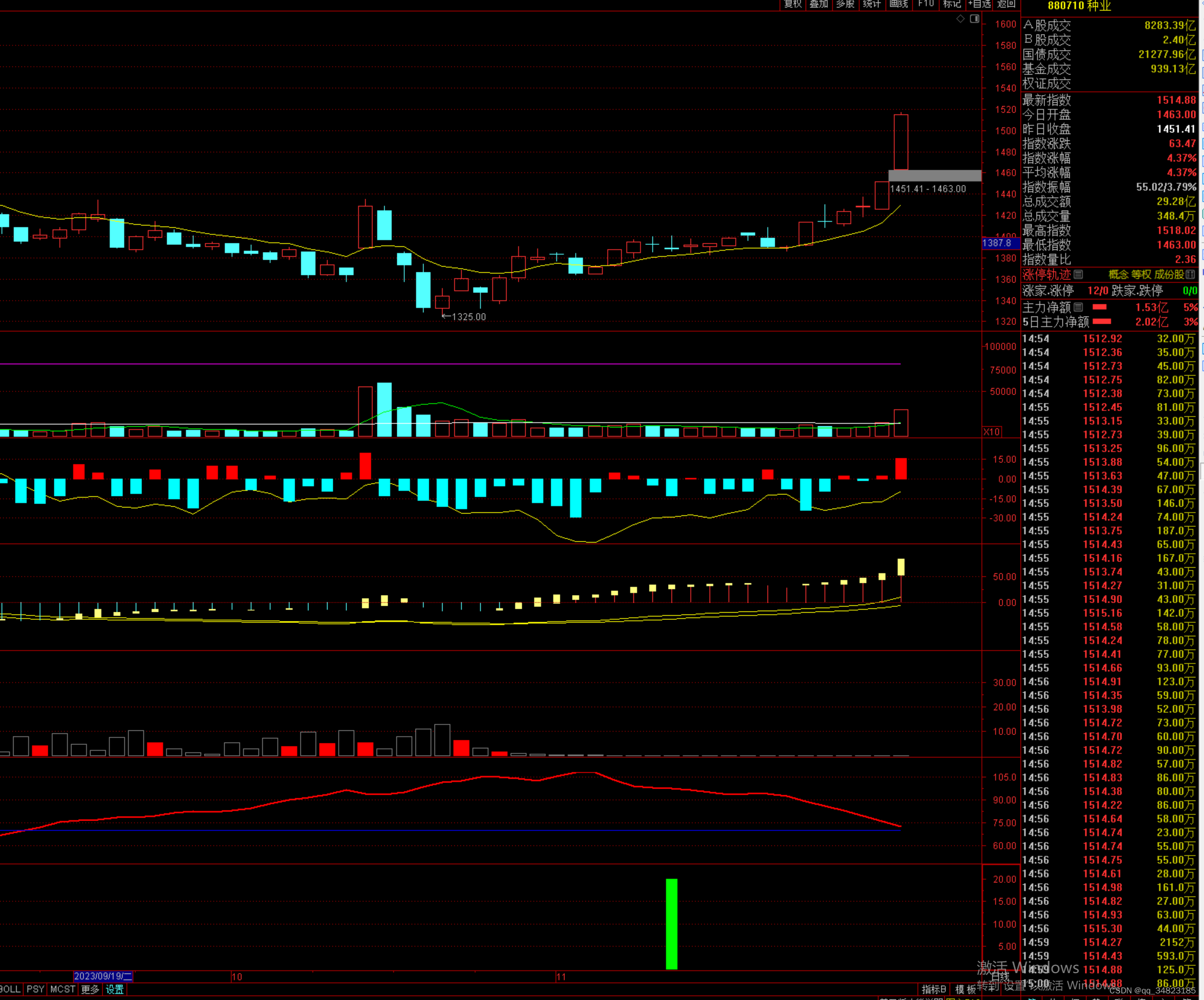This screenshot has width=1204, height=1000.
Task: Open F10 company info
Action: point(926,4)
